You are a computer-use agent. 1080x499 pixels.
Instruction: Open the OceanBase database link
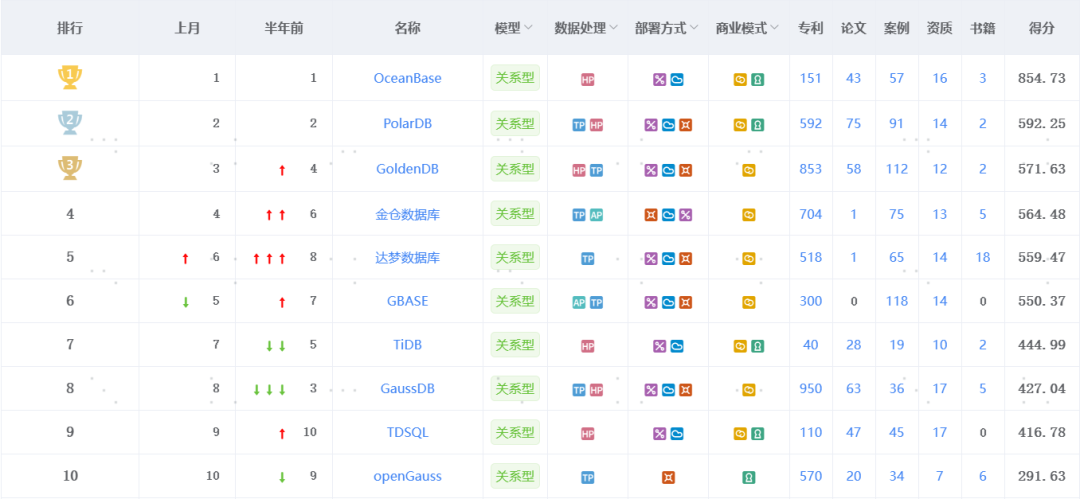point(408,79)
